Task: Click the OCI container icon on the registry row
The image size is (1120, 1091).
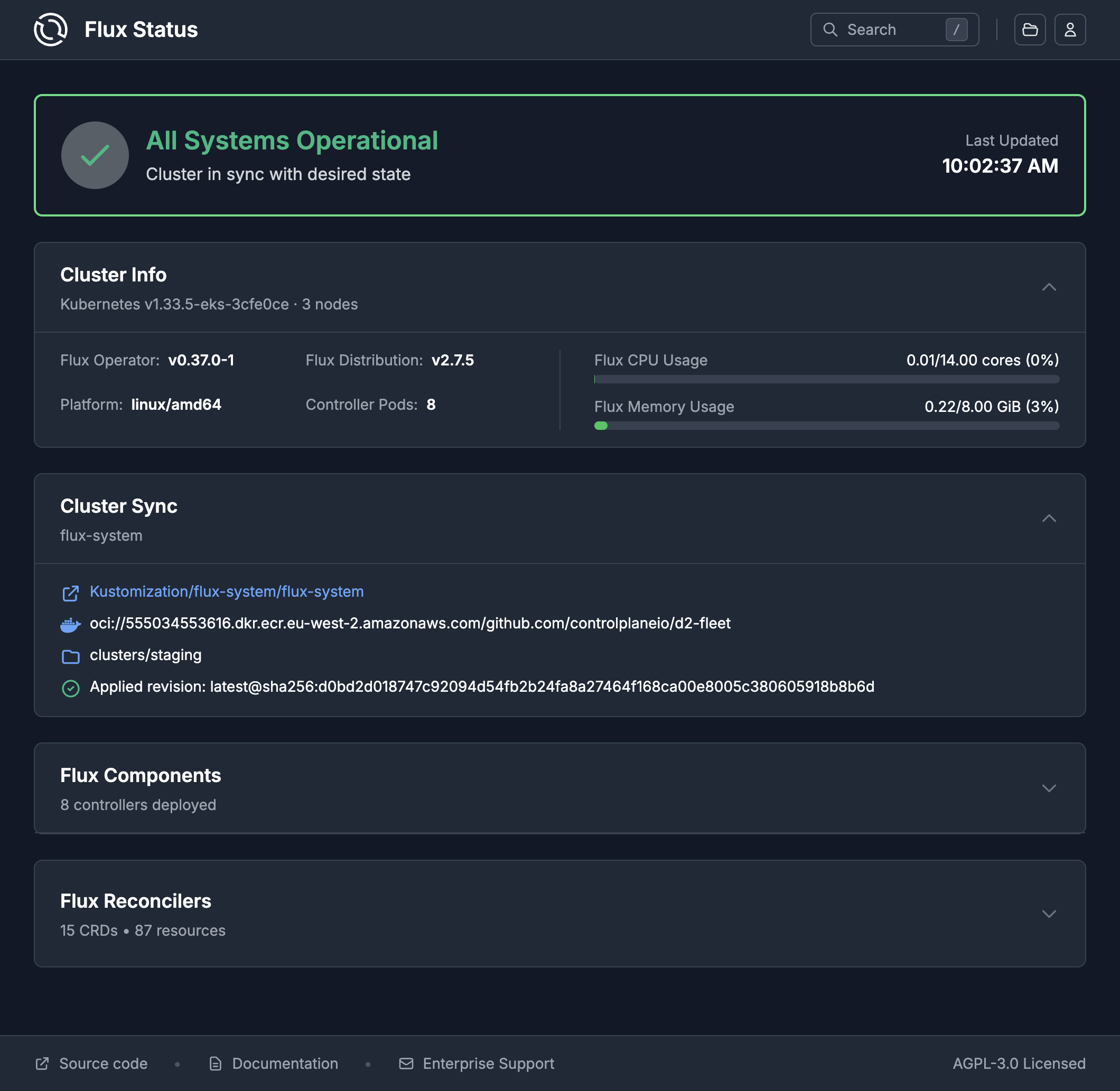Action: point(70,624)
